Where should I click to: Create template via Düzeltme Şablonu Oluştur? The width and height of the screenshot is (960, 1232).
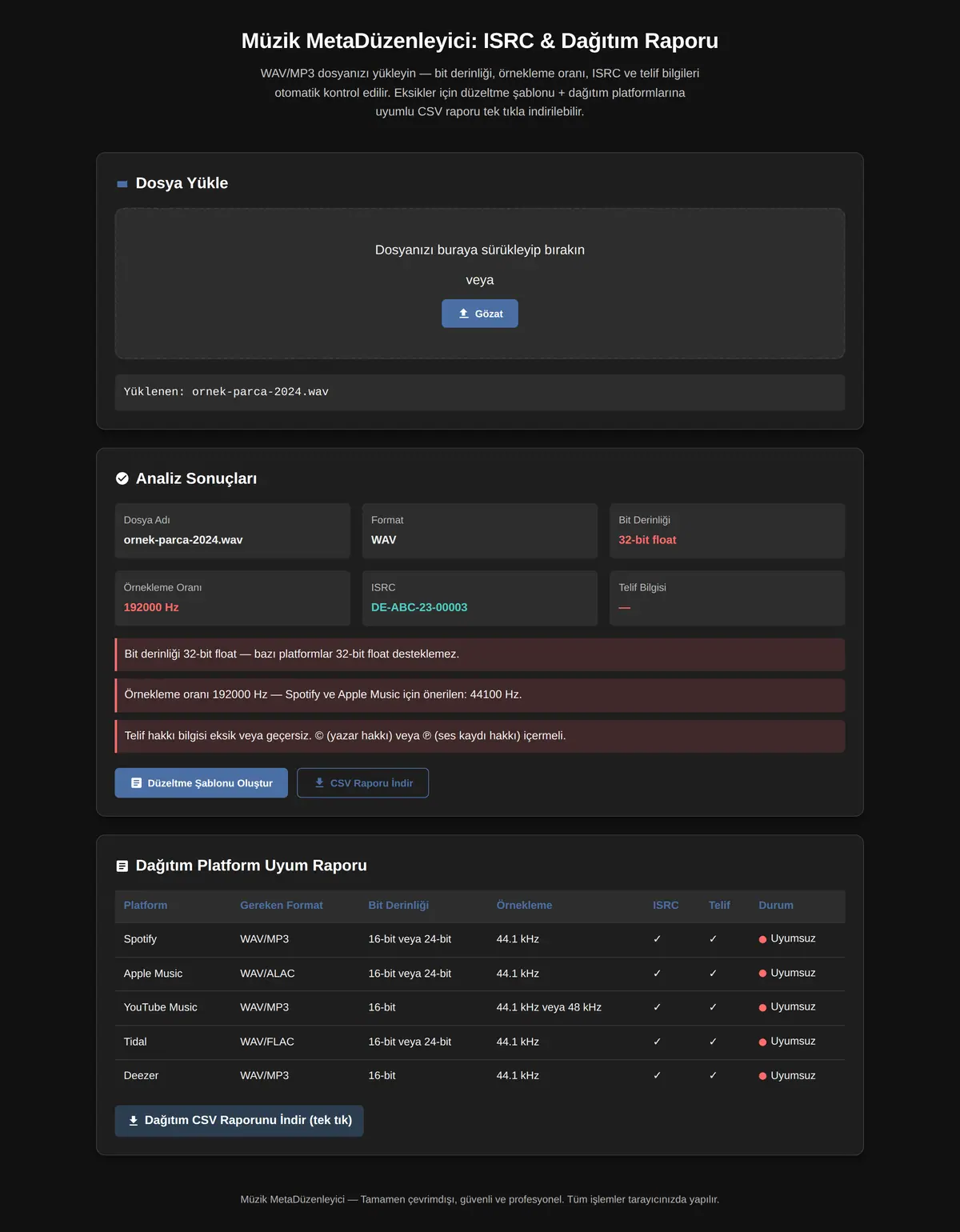pos(202,783)
